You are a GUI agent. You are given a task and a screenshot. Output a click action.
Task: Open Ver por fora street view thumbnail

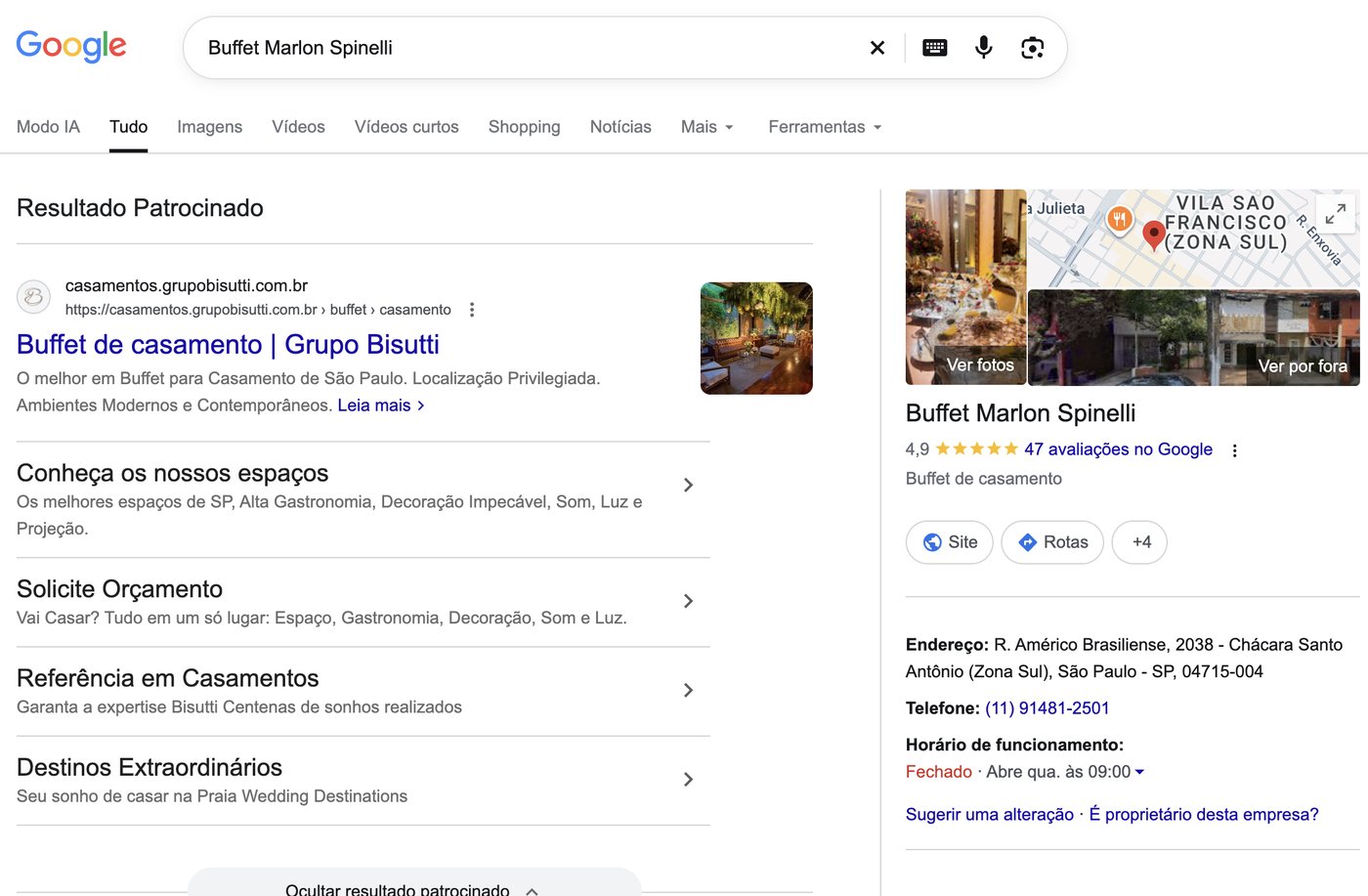(1193, 338)
